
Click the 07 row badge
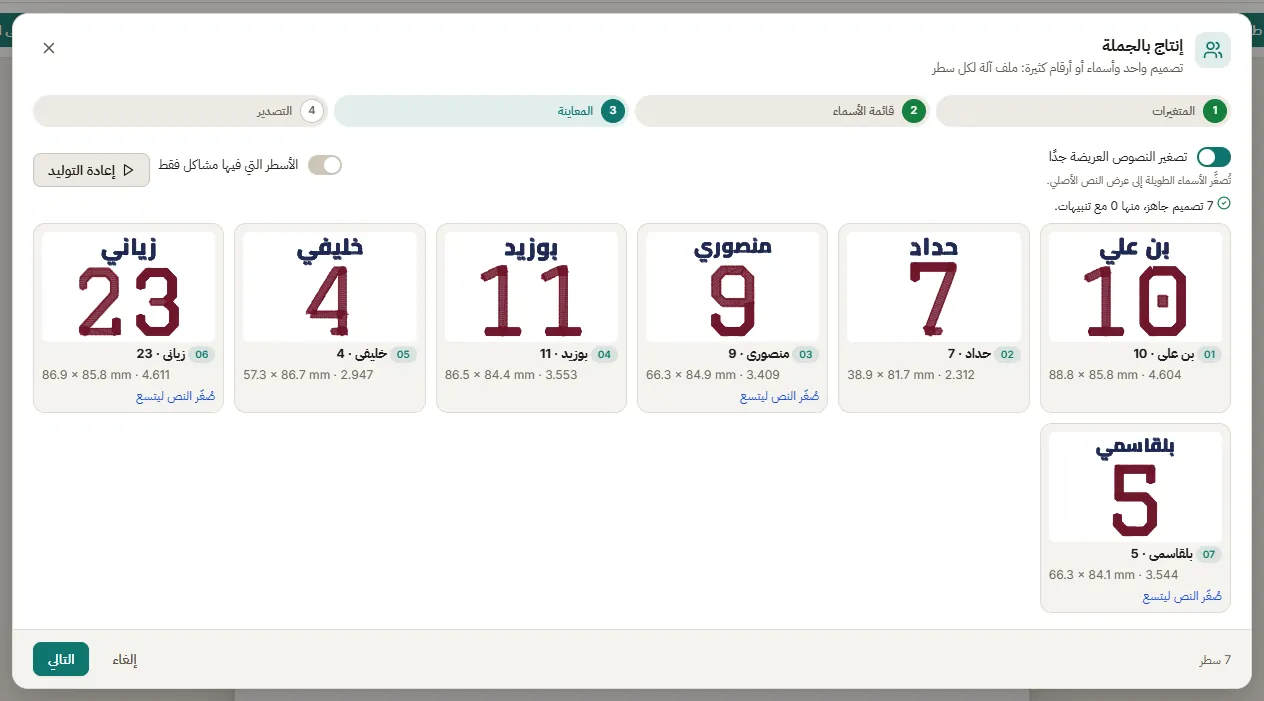click(1209, 555)
